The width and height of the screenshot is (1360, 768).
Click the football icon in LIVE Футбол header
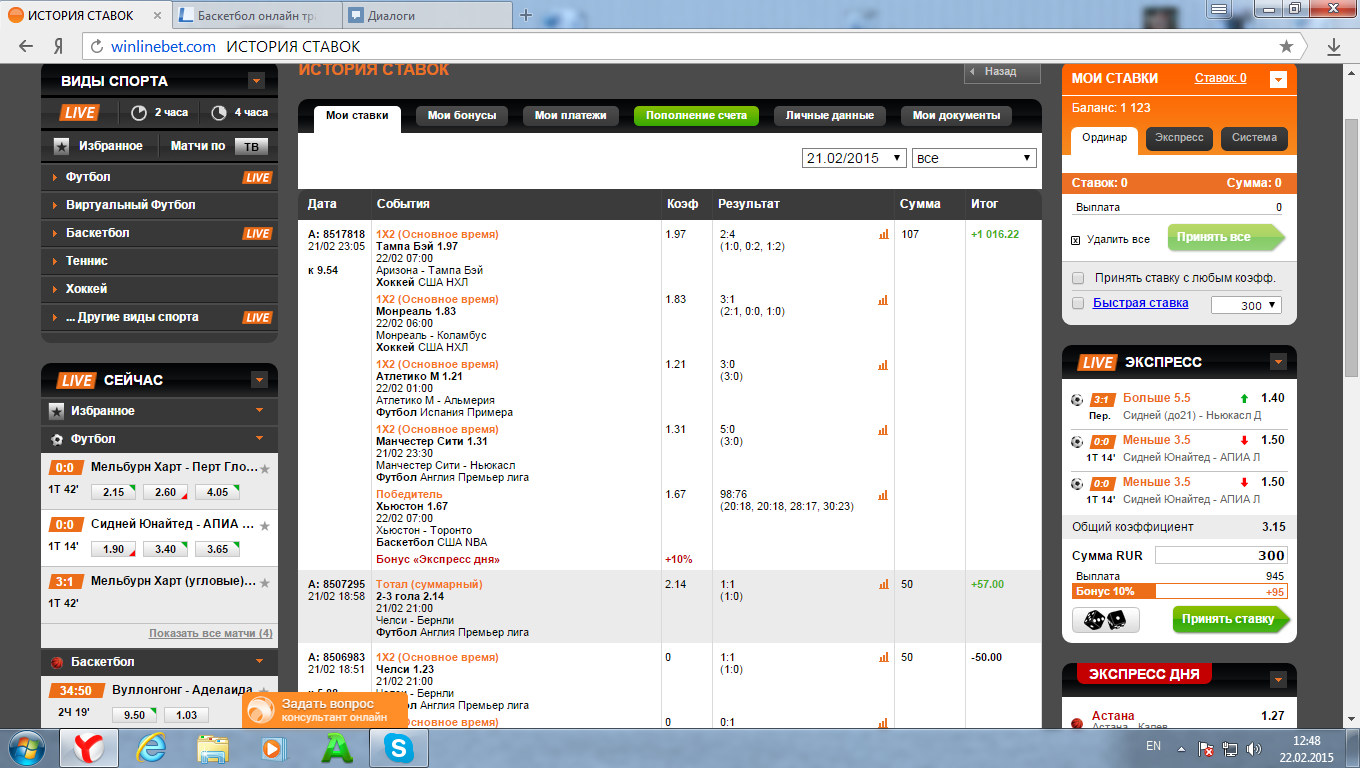[57, 439]
